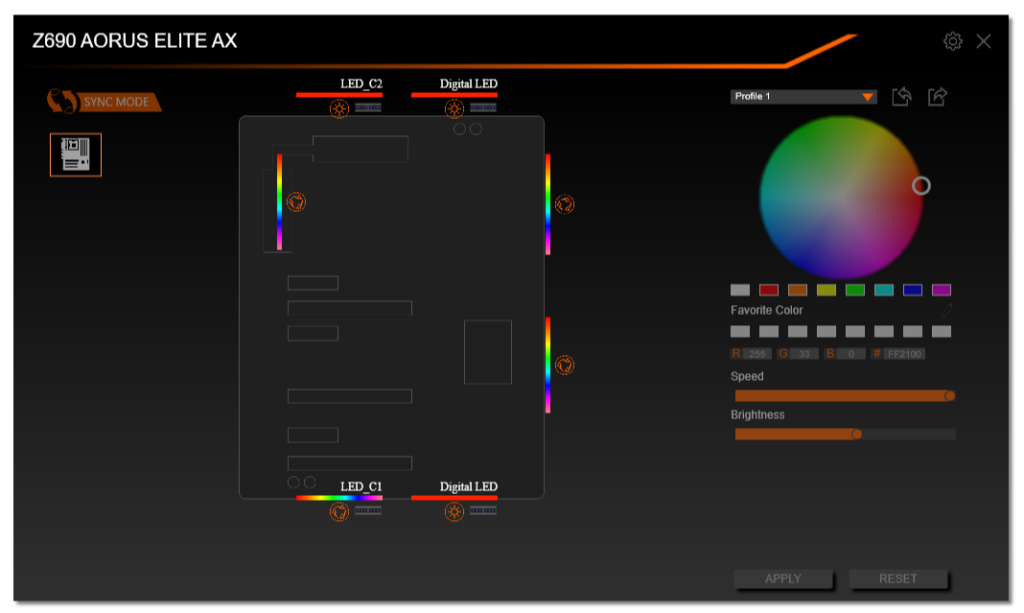
Task: Select the motherboard thumbnail
Action: click(76, 155)
